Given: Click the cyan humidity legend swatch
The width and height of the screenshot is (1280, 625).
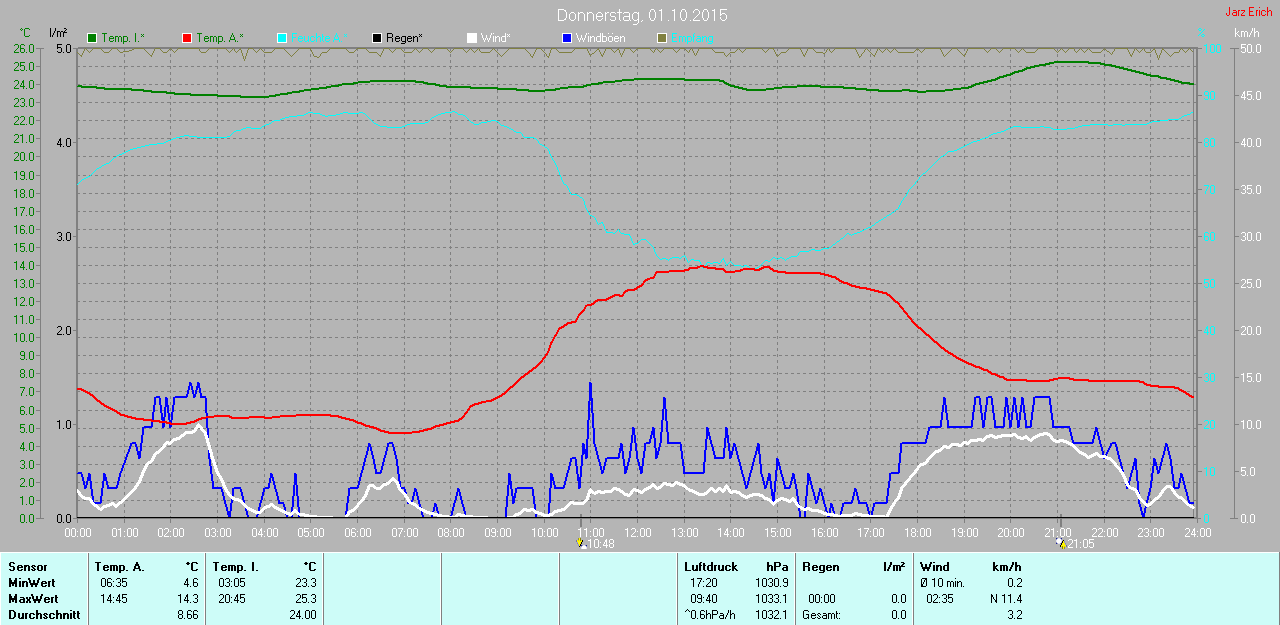Looking at the screenshot, I should click(282, 38).
